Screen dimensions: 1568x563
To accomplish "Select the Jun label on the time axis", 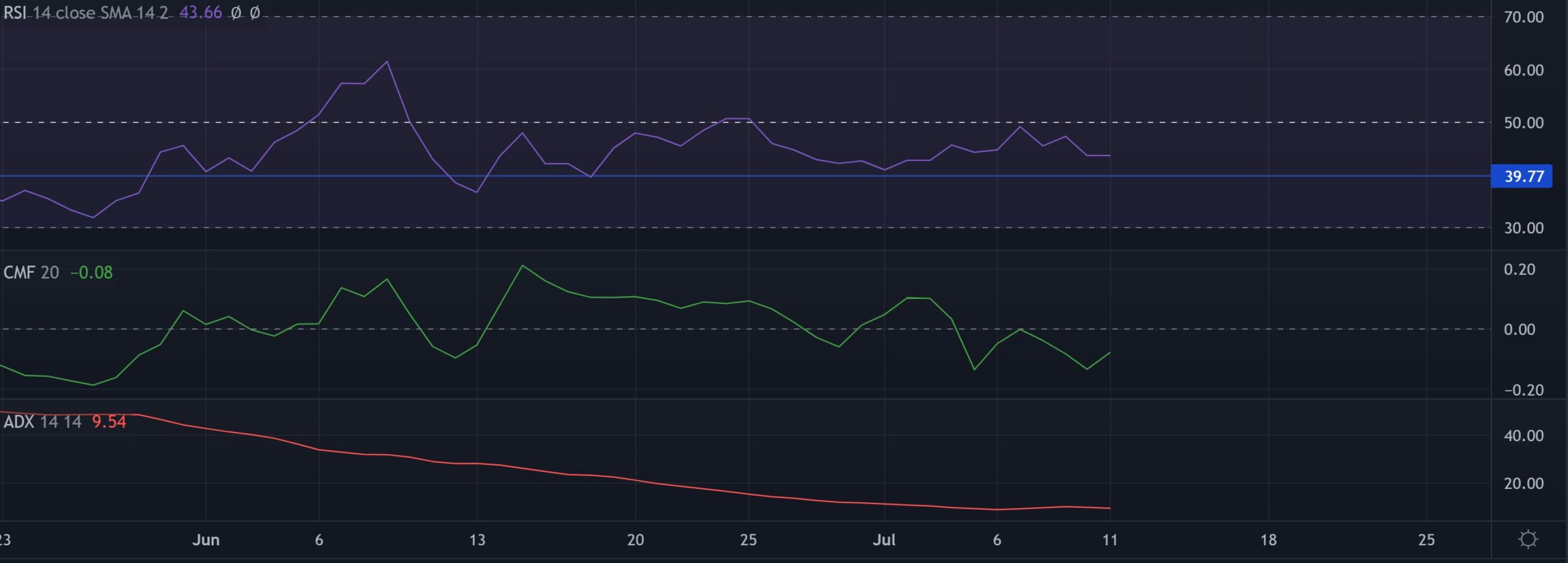I will tap(207, 540).
